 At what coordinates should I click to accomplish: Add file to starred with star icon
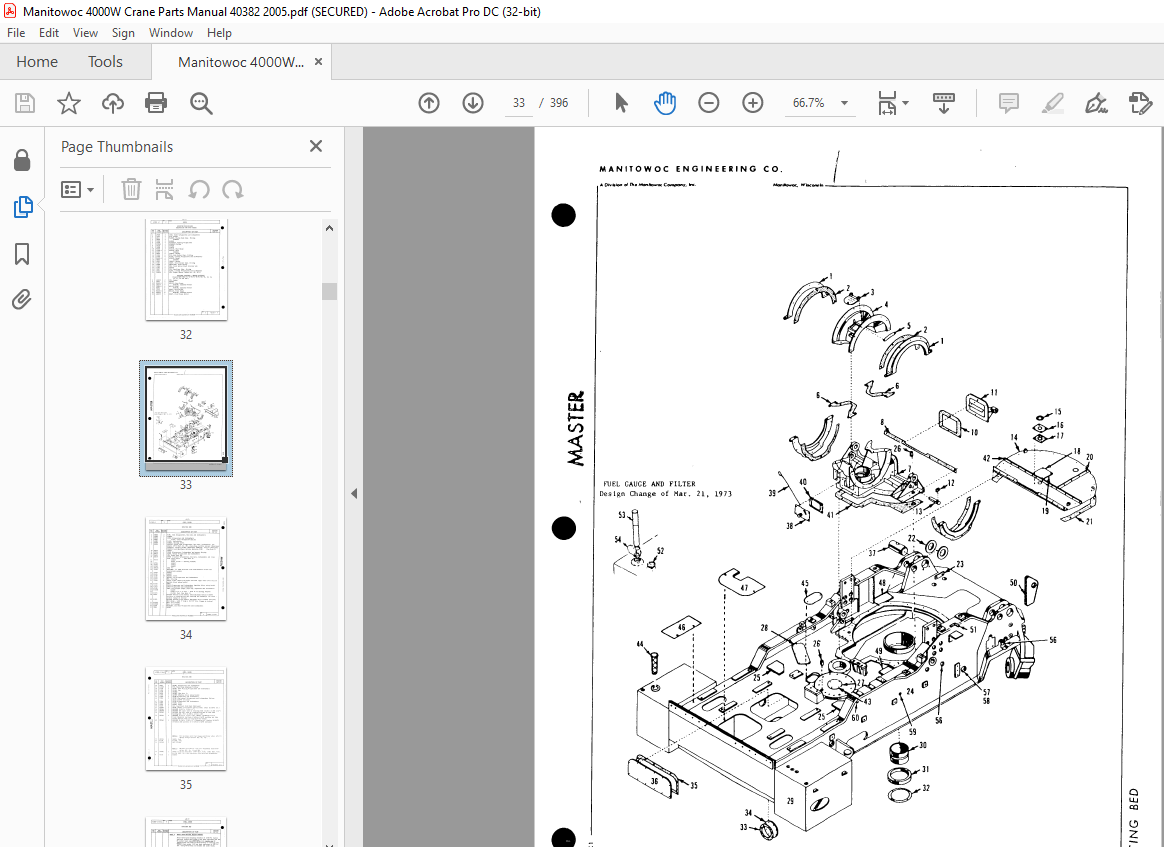click(x=69, y=103)
